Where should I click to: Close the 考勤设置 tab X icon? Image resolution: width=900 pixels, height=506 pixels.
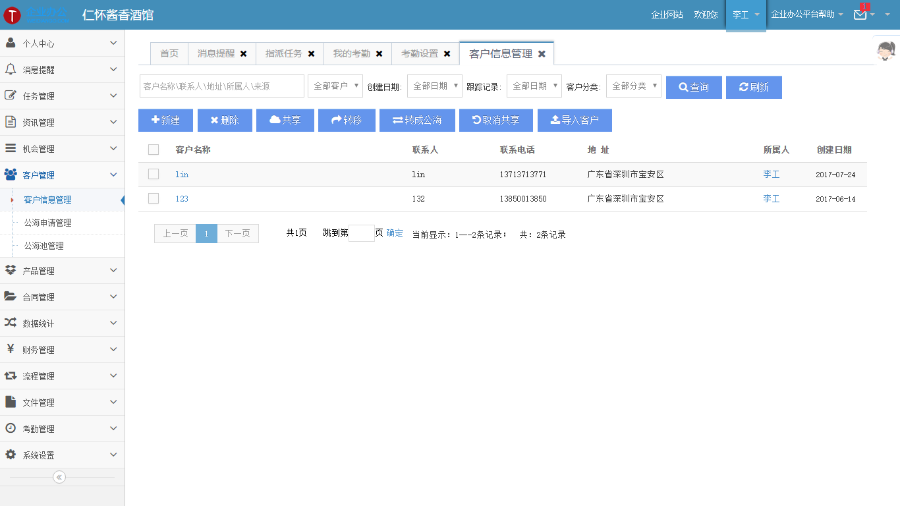pos(446,54)
